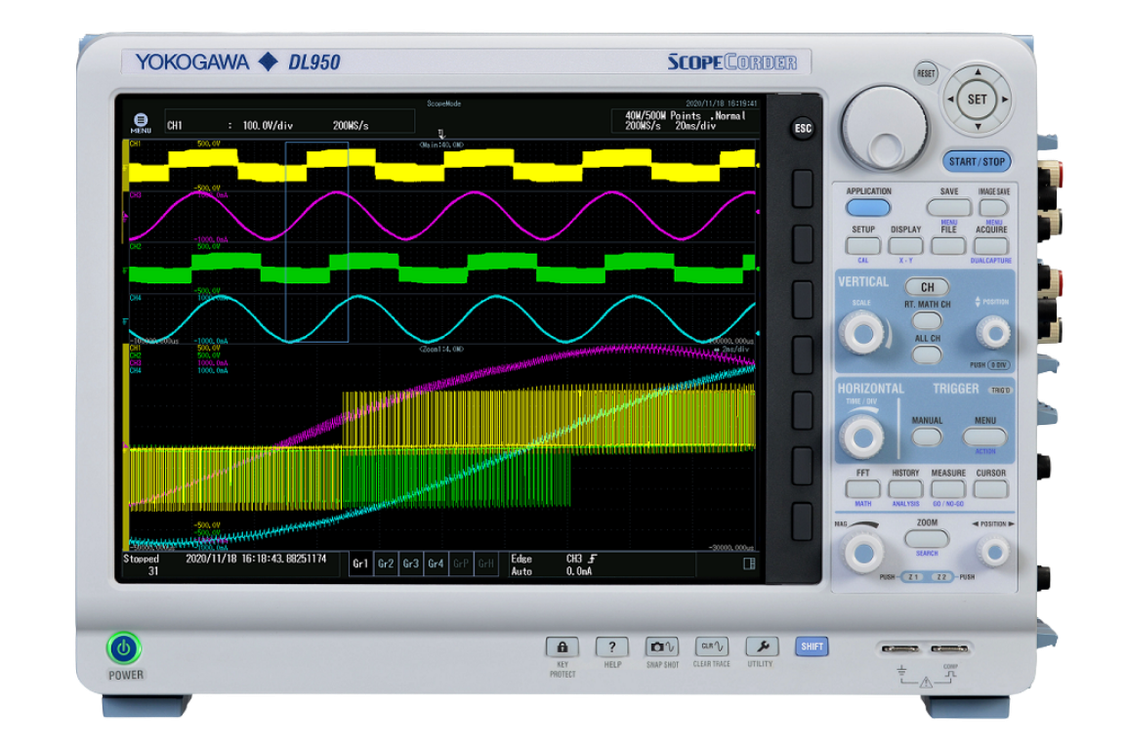Image resolution: width=1125 pixels, height=750 pixels.
Task: Open Help via the question mark icon
Action: click(610, 648)
